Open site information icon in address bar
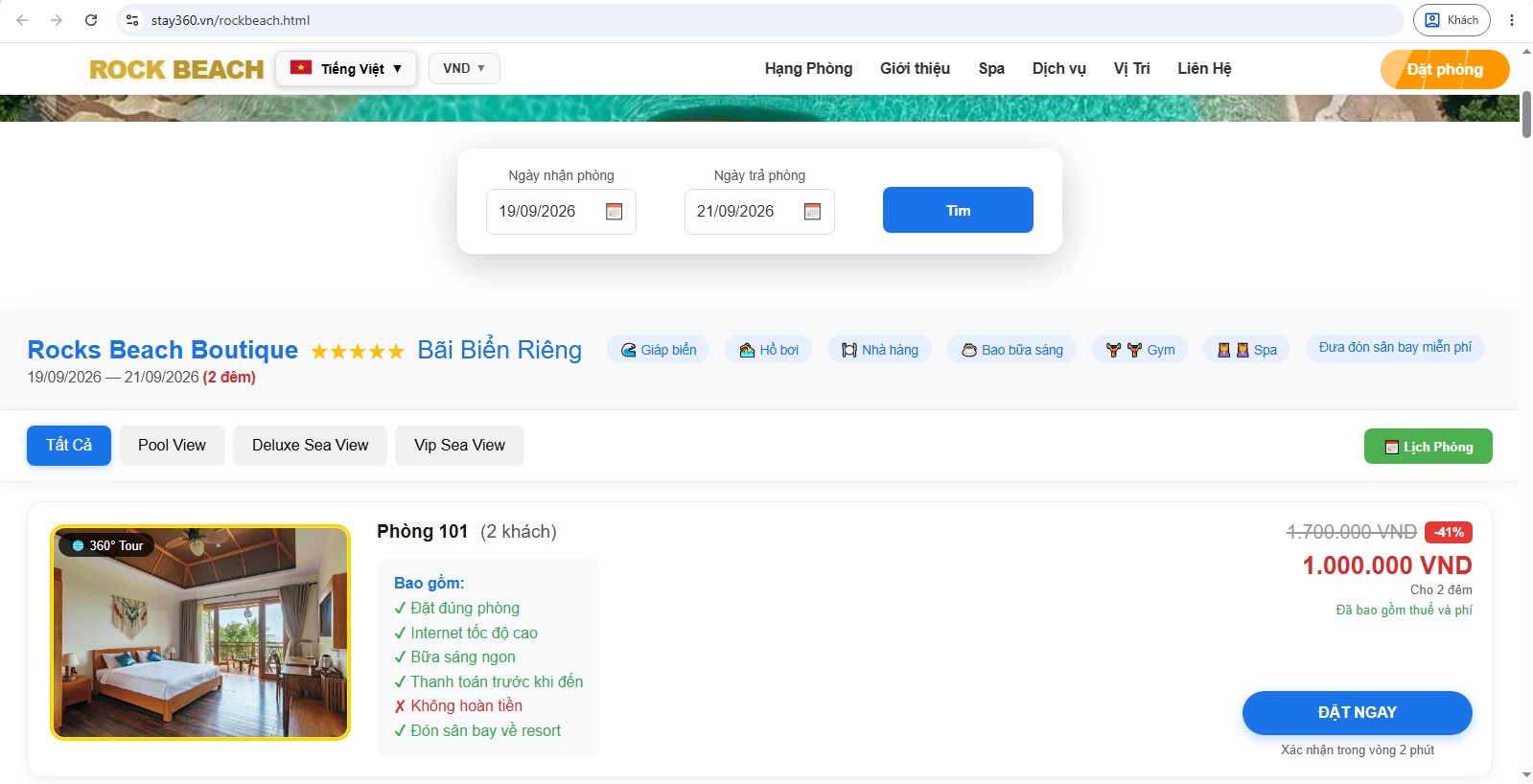1533x784 pixels. (x=132, y=20)
